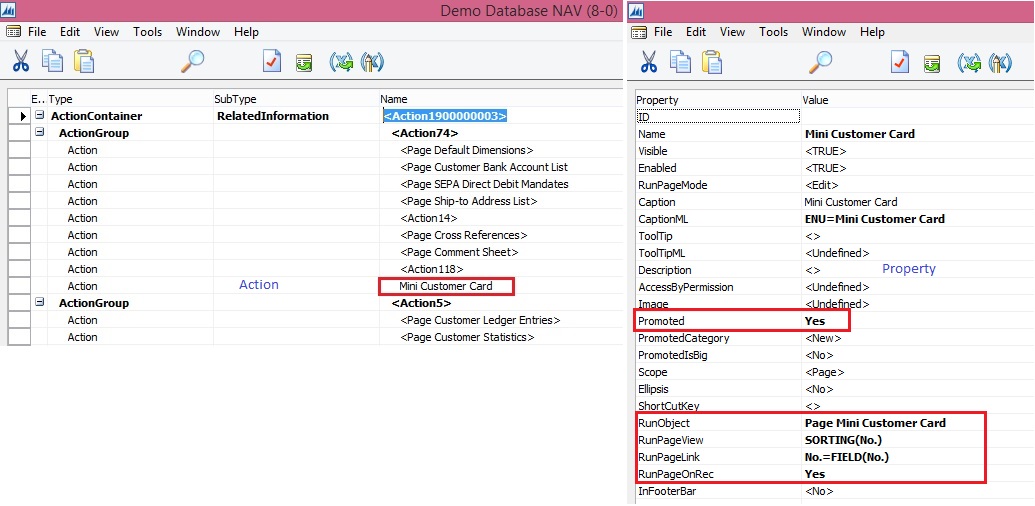Click the RunPageOnRec value Yes
The width and height of the screenshot is (1035, 506).
pyautogui.click(x=815, y=474)
